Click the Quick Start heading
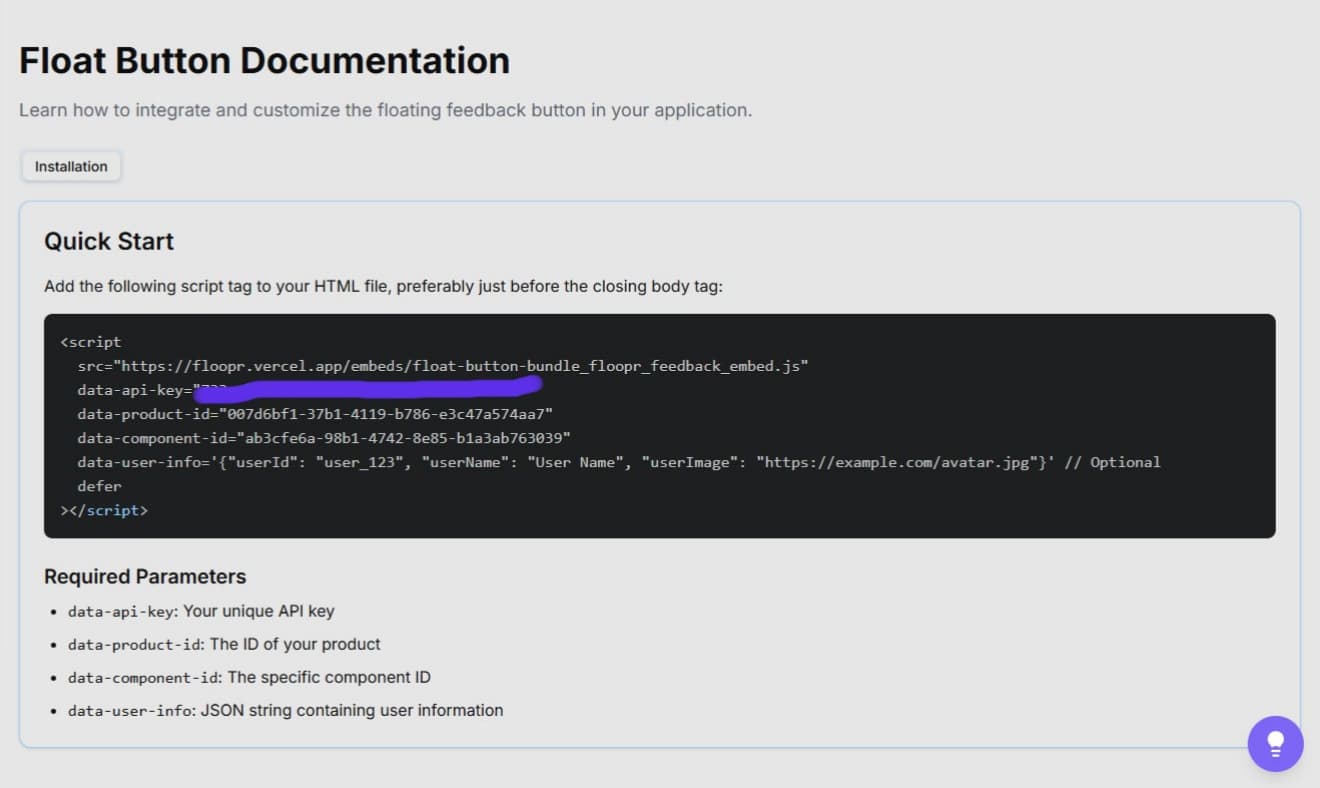This screenshot has width=1320, height=788. click(109, 241)
